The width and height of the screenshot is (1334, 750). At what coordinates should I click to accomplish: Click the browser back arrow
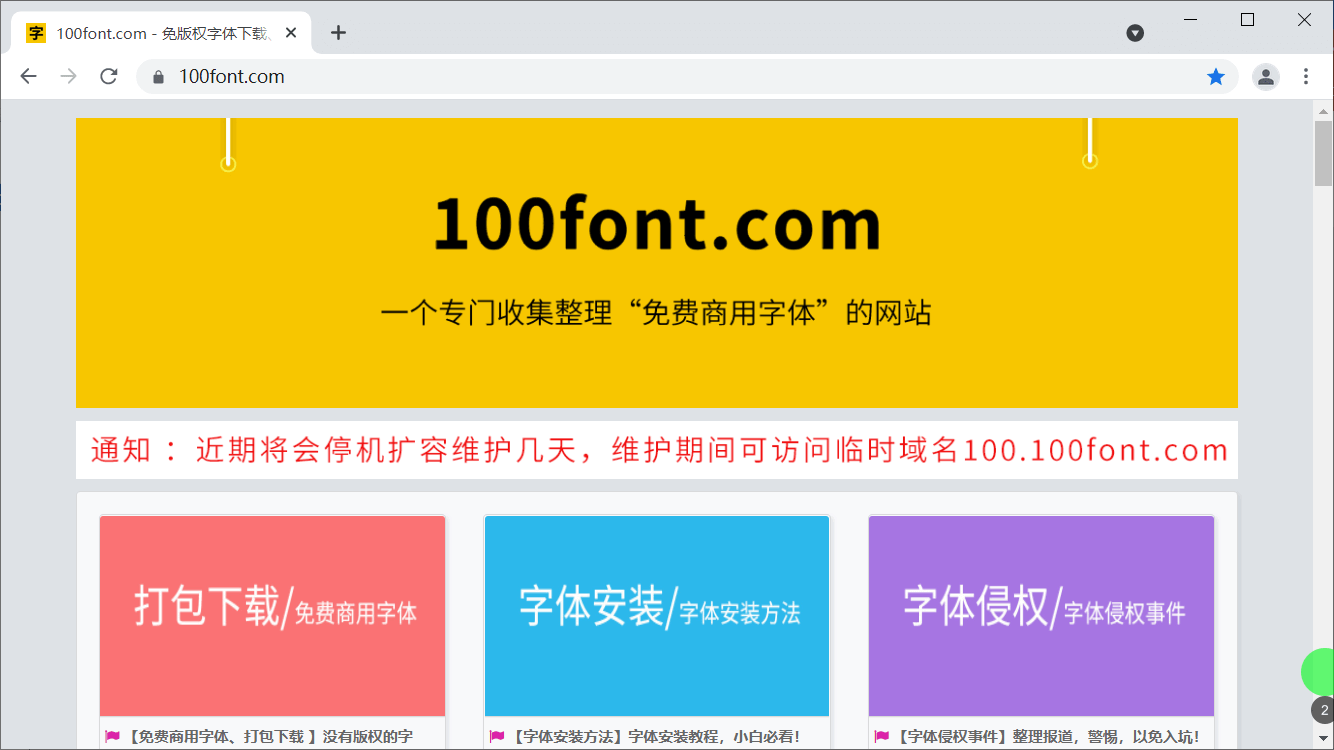[x=28, y=77]
